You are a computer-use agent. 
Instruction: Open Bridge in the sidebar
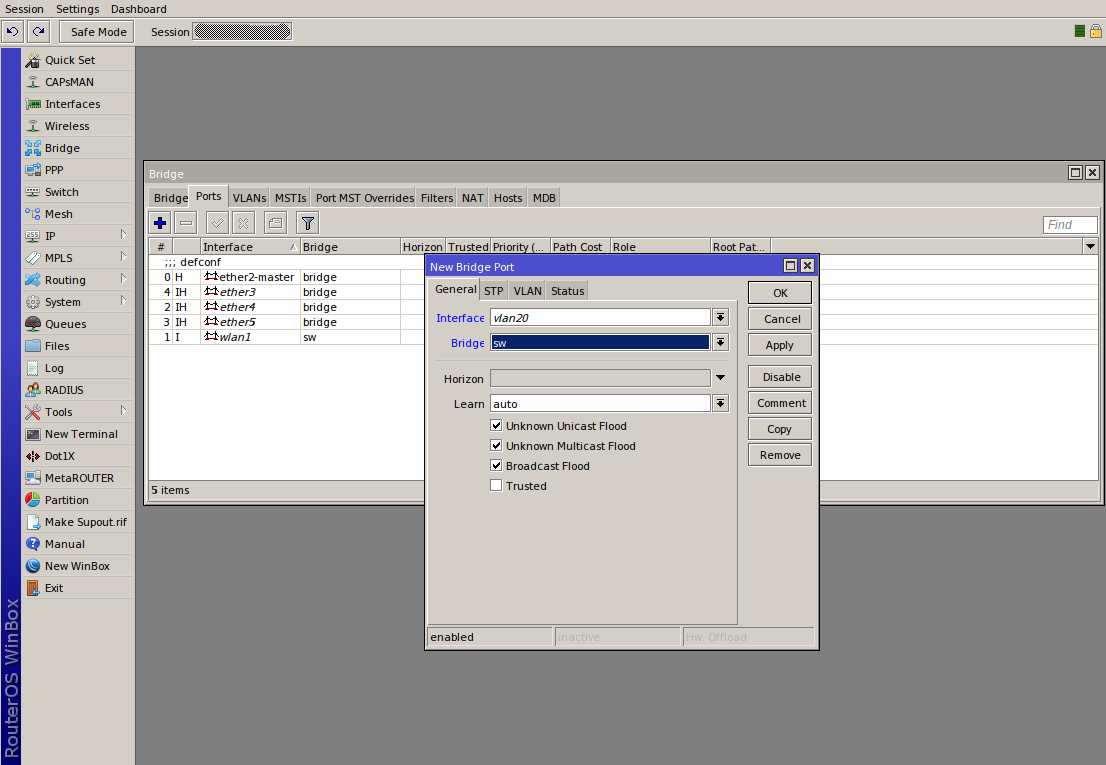point(62,148)
